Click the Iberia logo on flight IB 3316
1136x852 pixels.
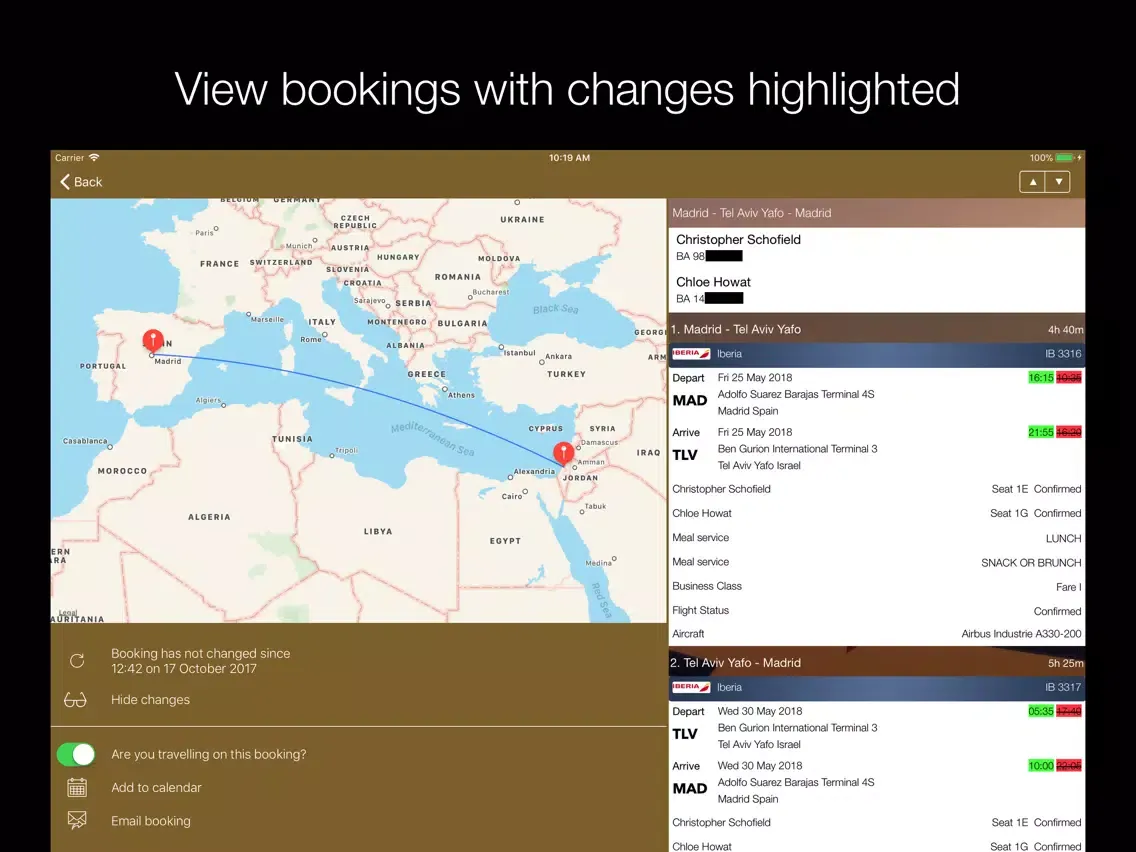690,354
